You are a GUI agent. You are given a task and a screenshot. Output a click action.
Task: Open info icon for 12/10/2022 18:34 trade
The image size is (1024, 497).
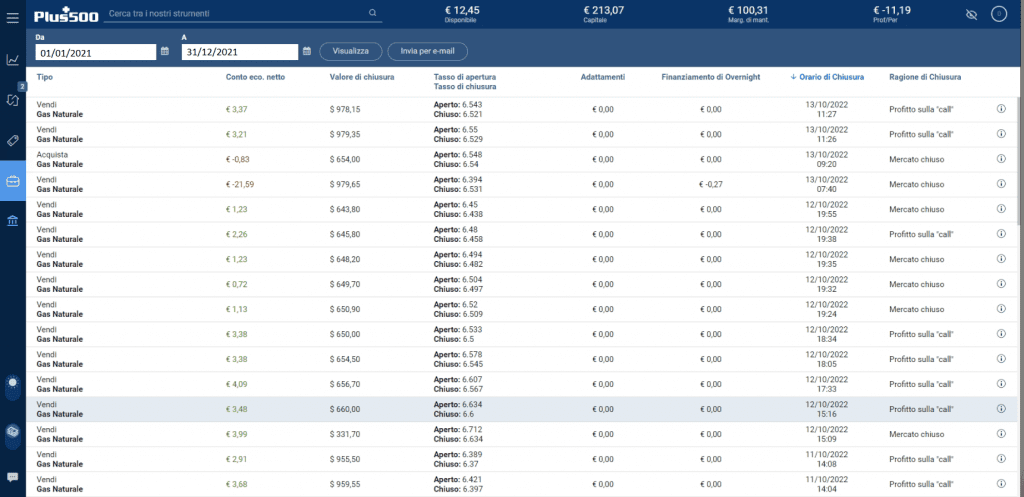(x=1000, y=334)
